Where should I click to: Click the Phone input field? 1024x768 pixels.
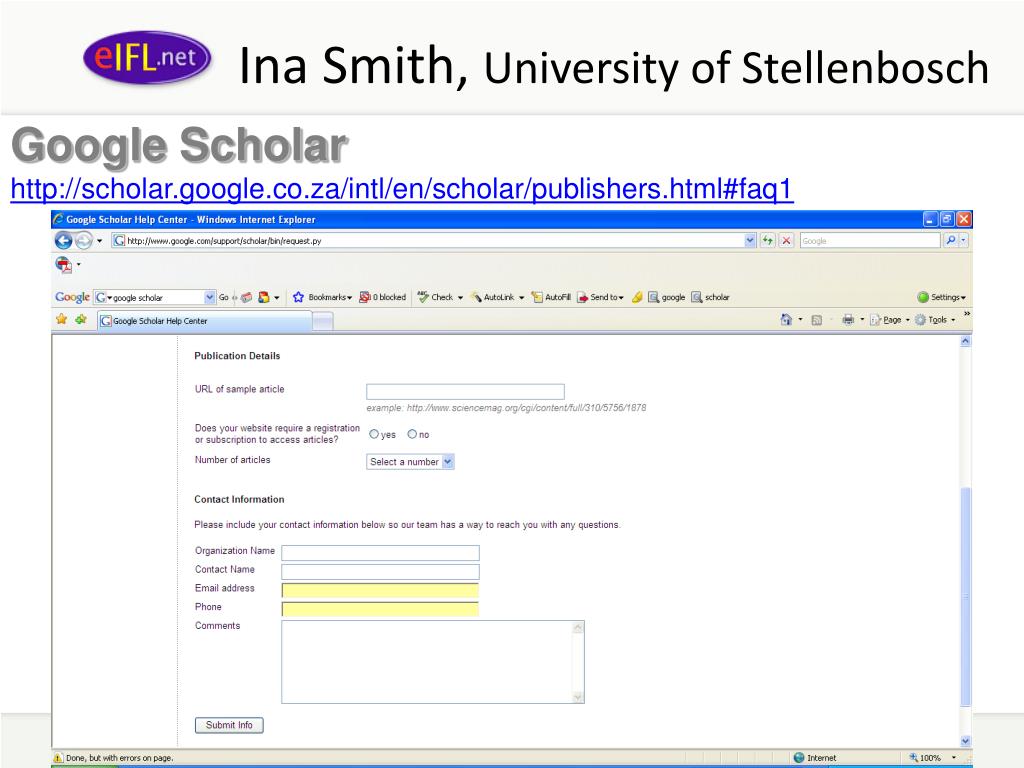(x=380, y=609)
